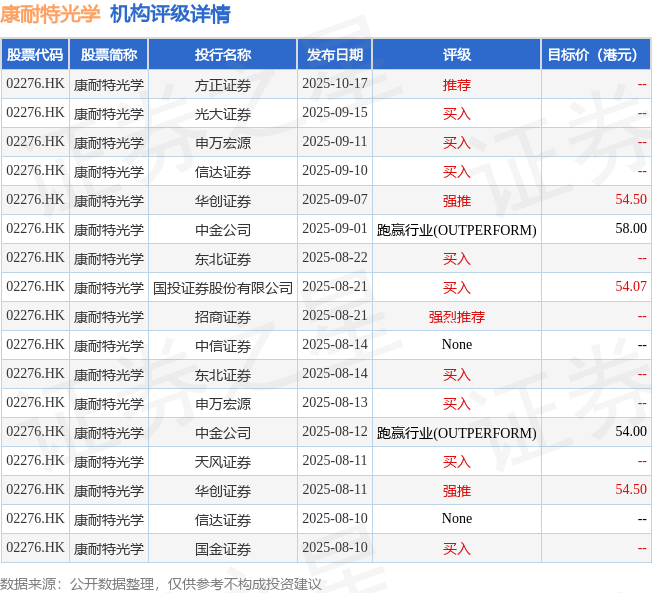Screen dimensions: 652x593
Task: Select the date 2025-10-17
Action: [335, 84]
